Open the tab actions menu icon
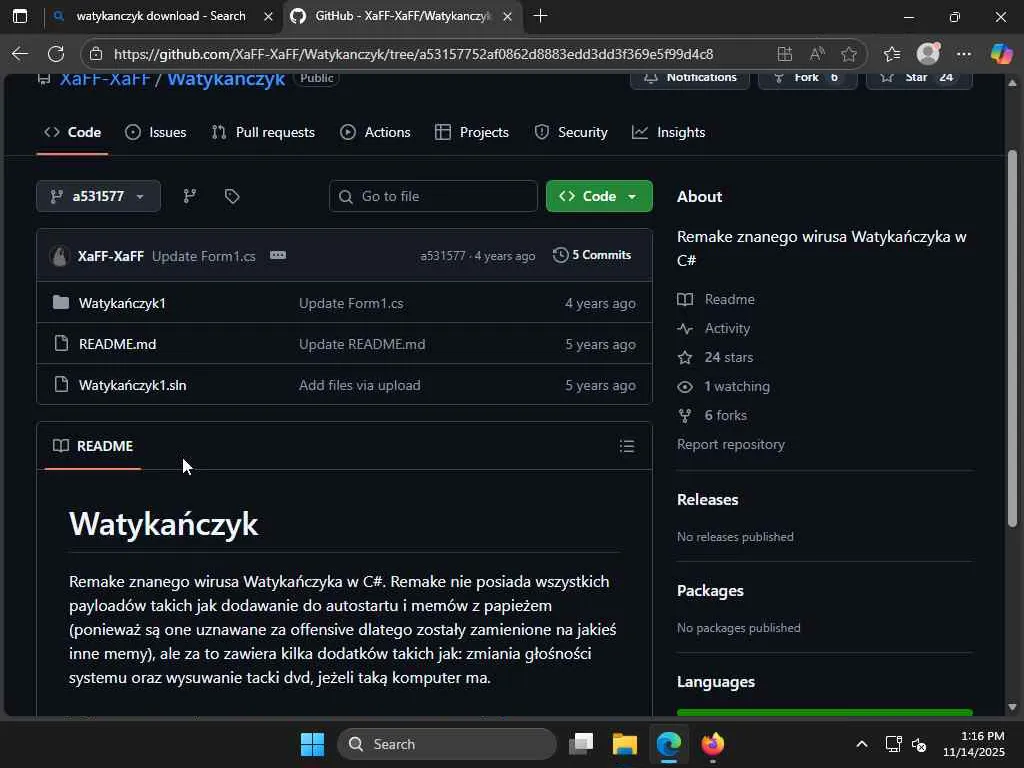This screenshot has height=768, width=1024. tap(20, 16)
